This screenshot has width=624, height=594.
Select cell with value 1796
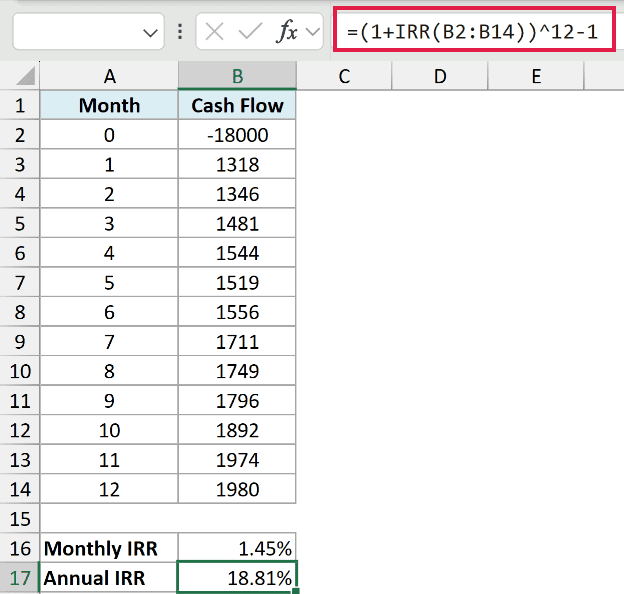coord(237,400)
